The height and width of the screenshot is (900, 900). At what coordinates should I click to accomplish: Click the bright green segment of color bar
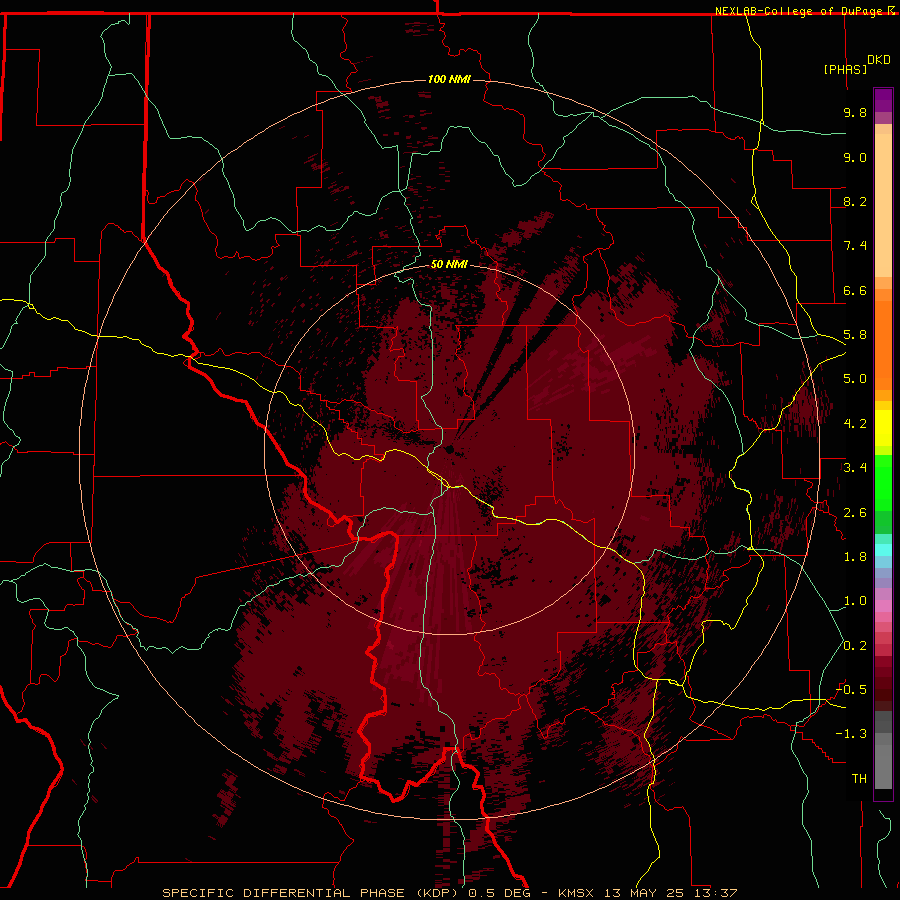point(883,483)
